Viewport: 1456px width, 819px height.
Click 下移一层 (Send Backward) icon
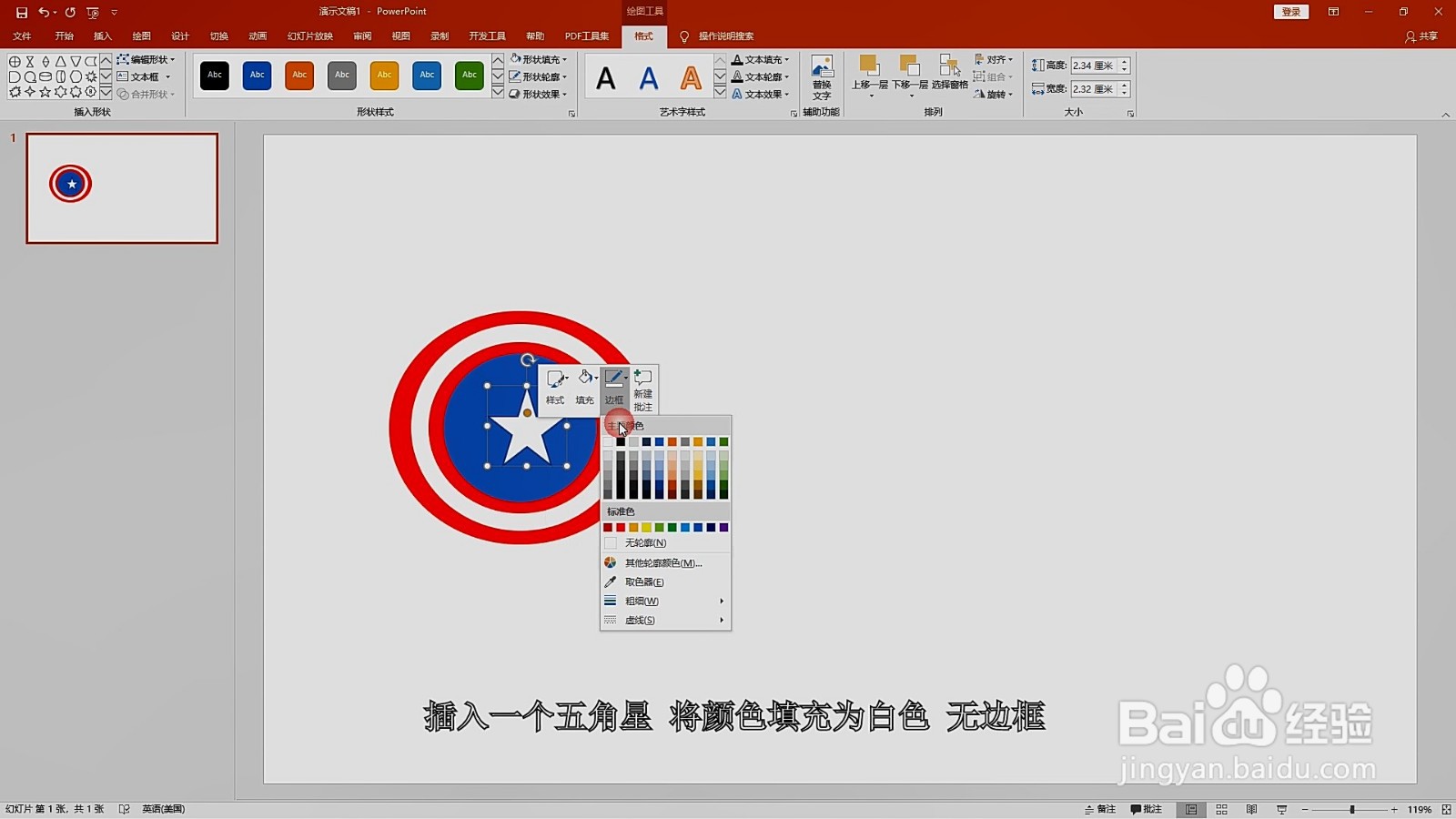pyautogui.click(x=909, y=66)
